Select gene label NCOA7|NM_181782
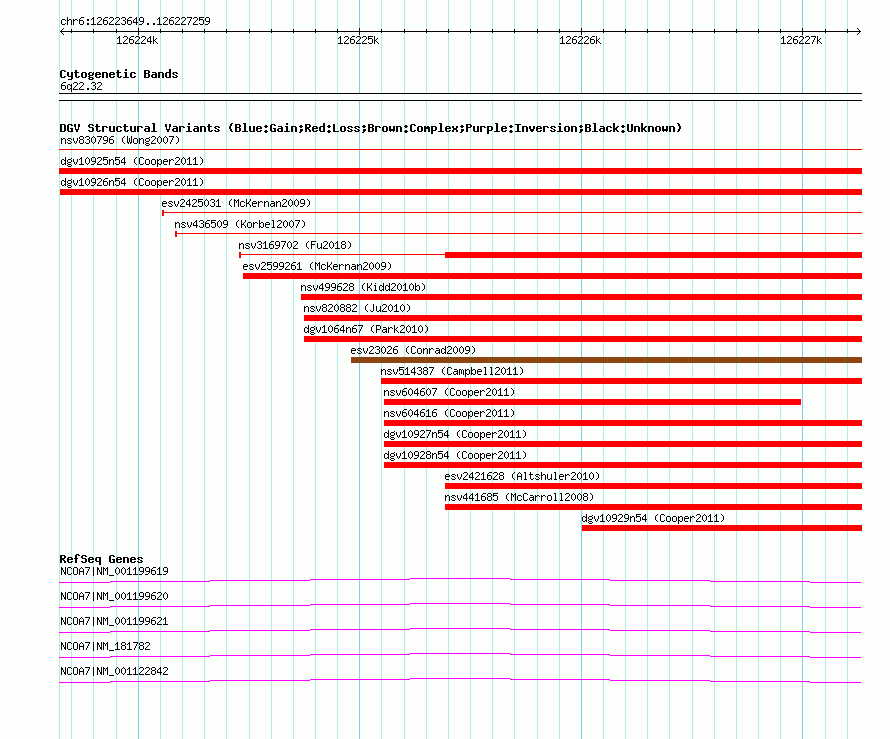This screenshot has height=739, width=890. coord(105,646)
